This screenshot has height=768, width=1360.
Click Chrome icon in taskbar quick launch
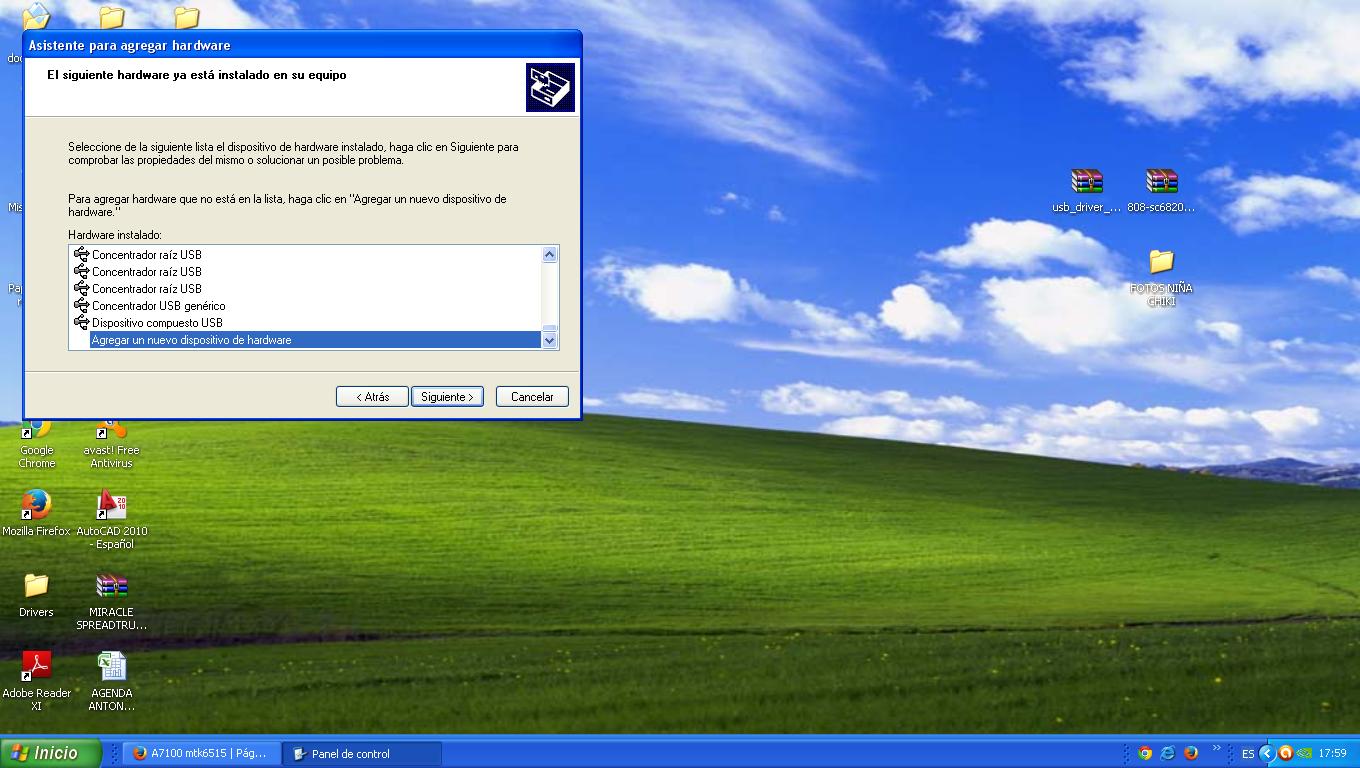[1145, 753]
